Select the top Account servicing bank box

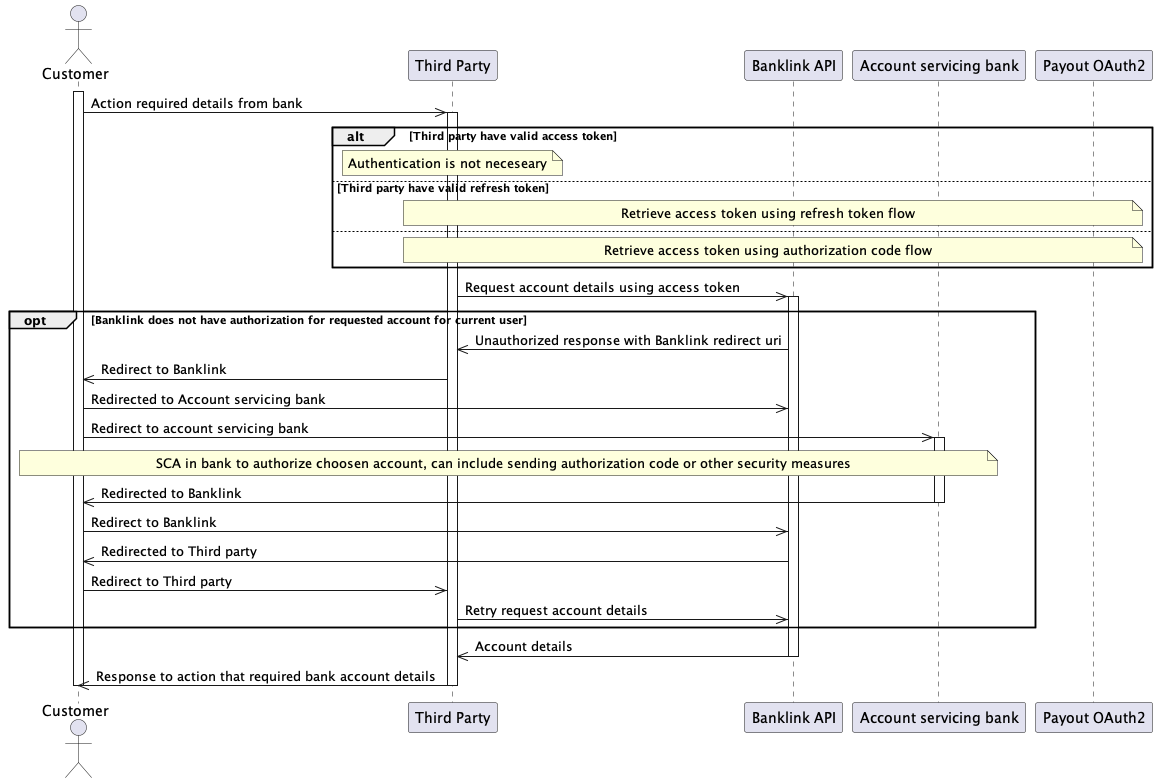tap(939, 66)
